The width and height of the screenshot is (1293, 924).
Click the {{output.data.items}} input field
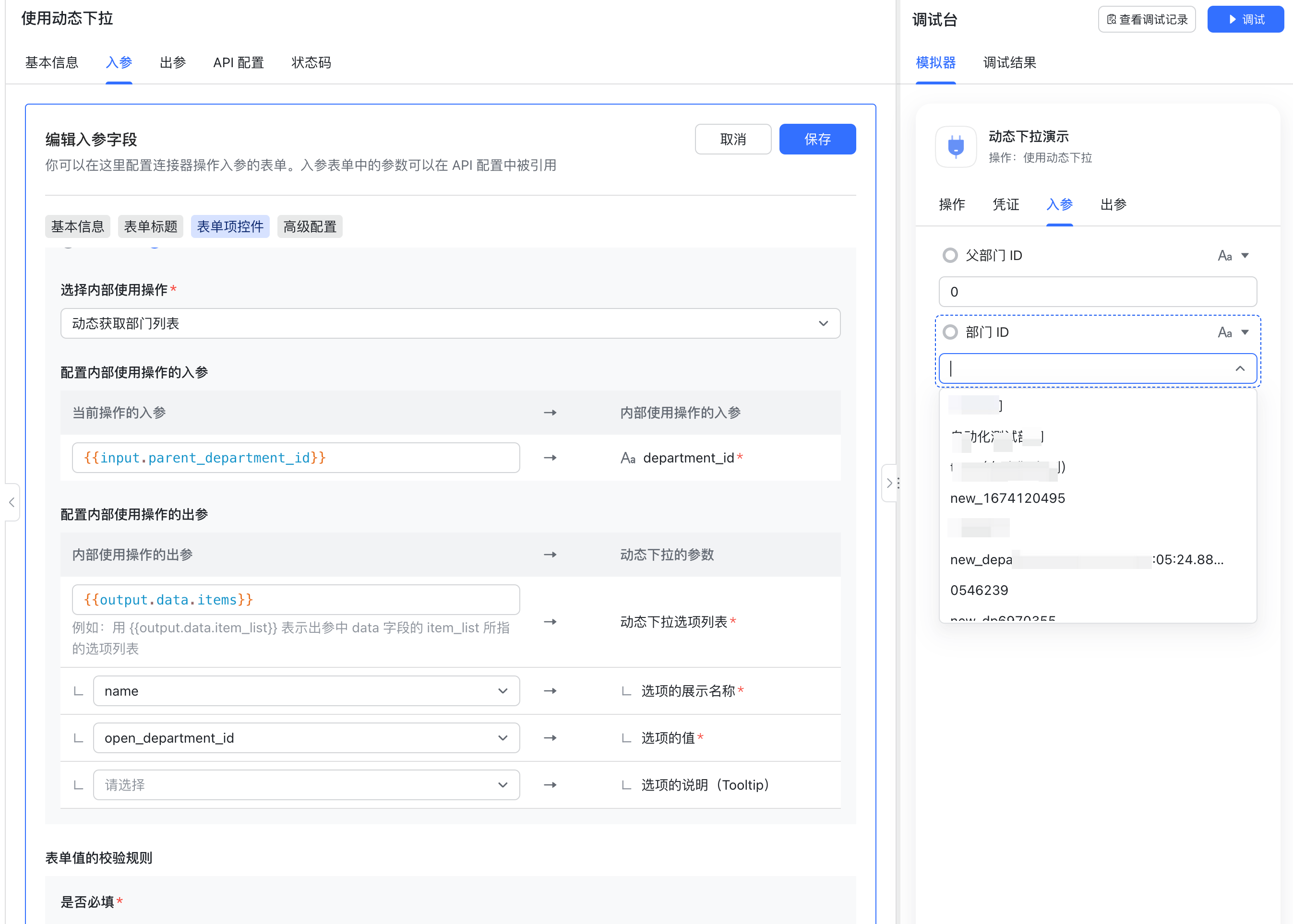[296, 600]
